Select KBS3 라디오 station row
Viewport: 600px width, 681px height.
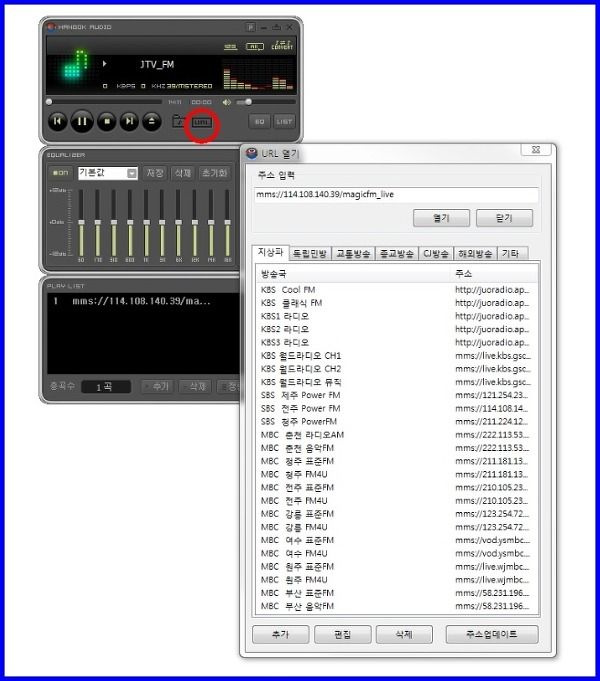(397, 342)
